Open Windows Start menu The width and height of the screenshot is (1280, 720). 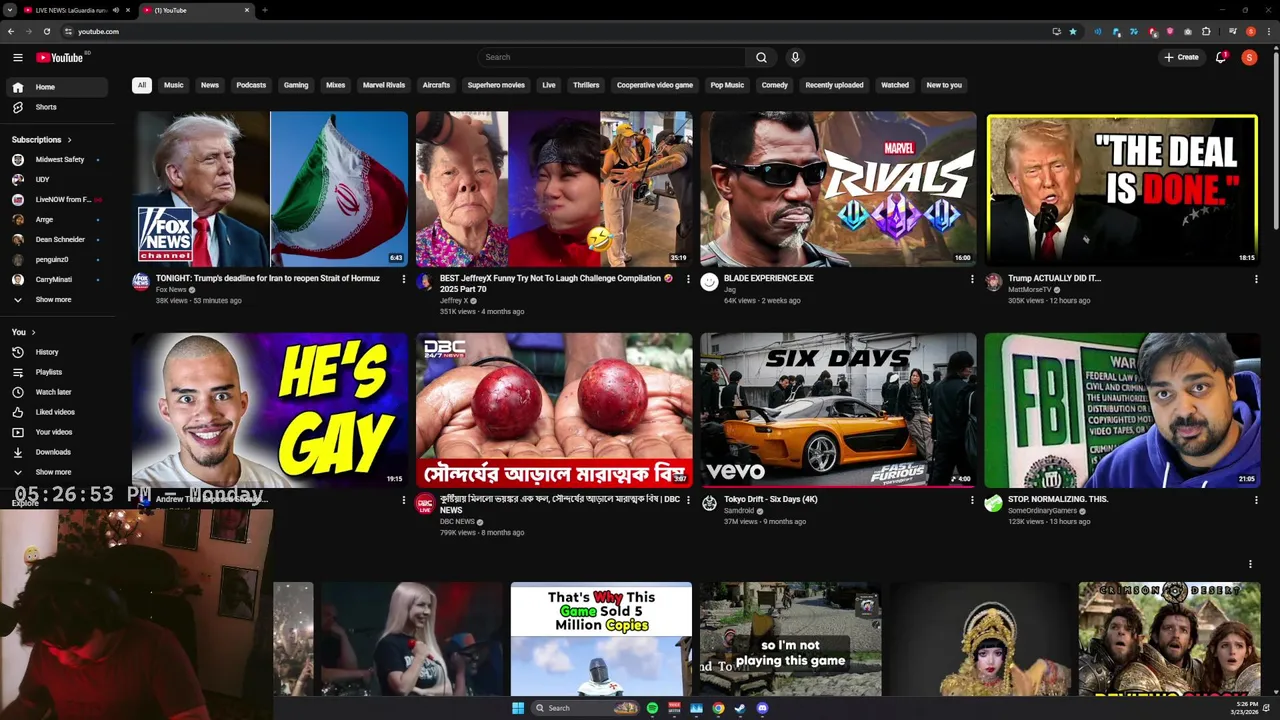coord(518,708)
